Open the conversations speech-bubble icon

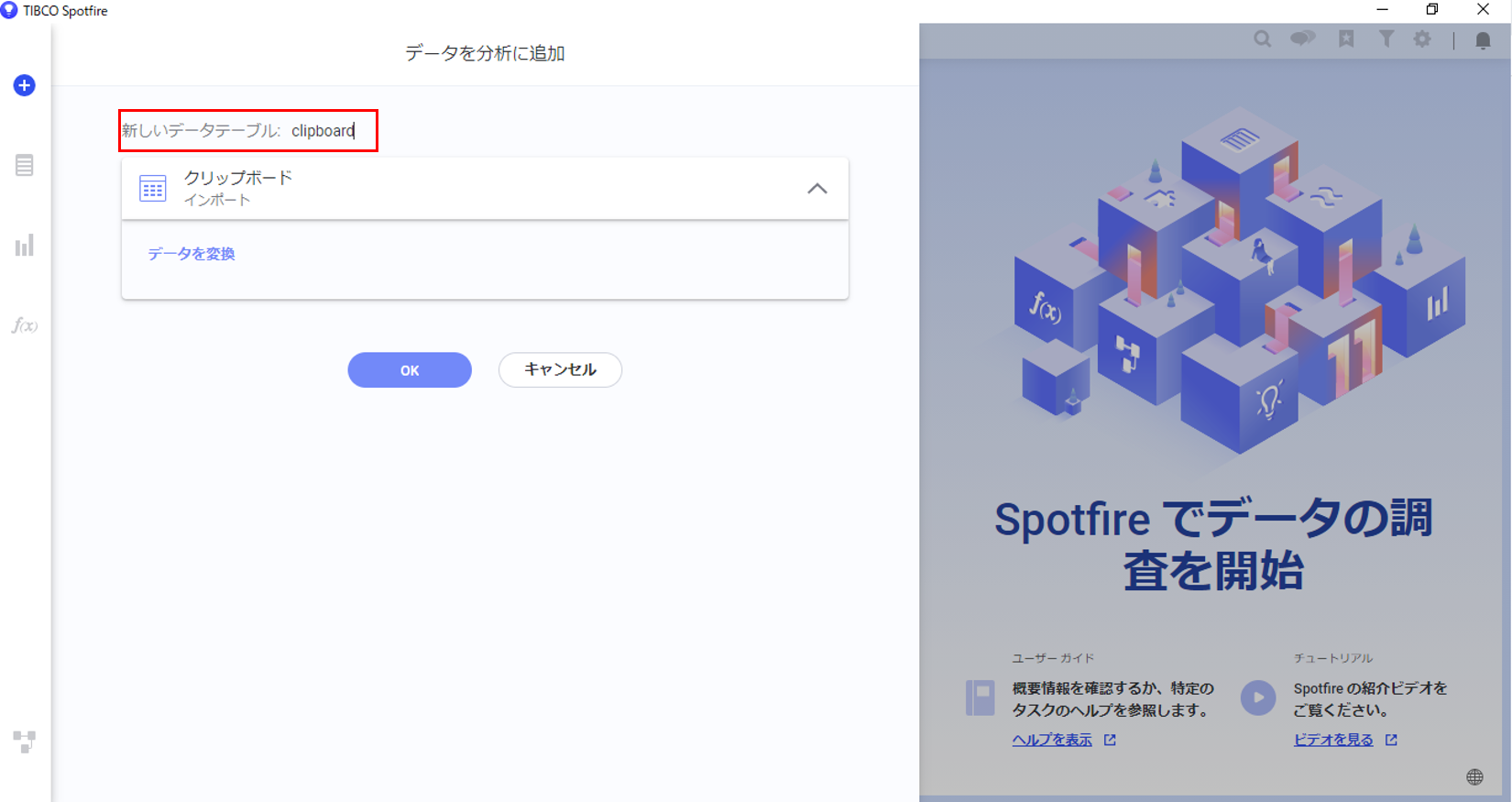(1303, 38)
